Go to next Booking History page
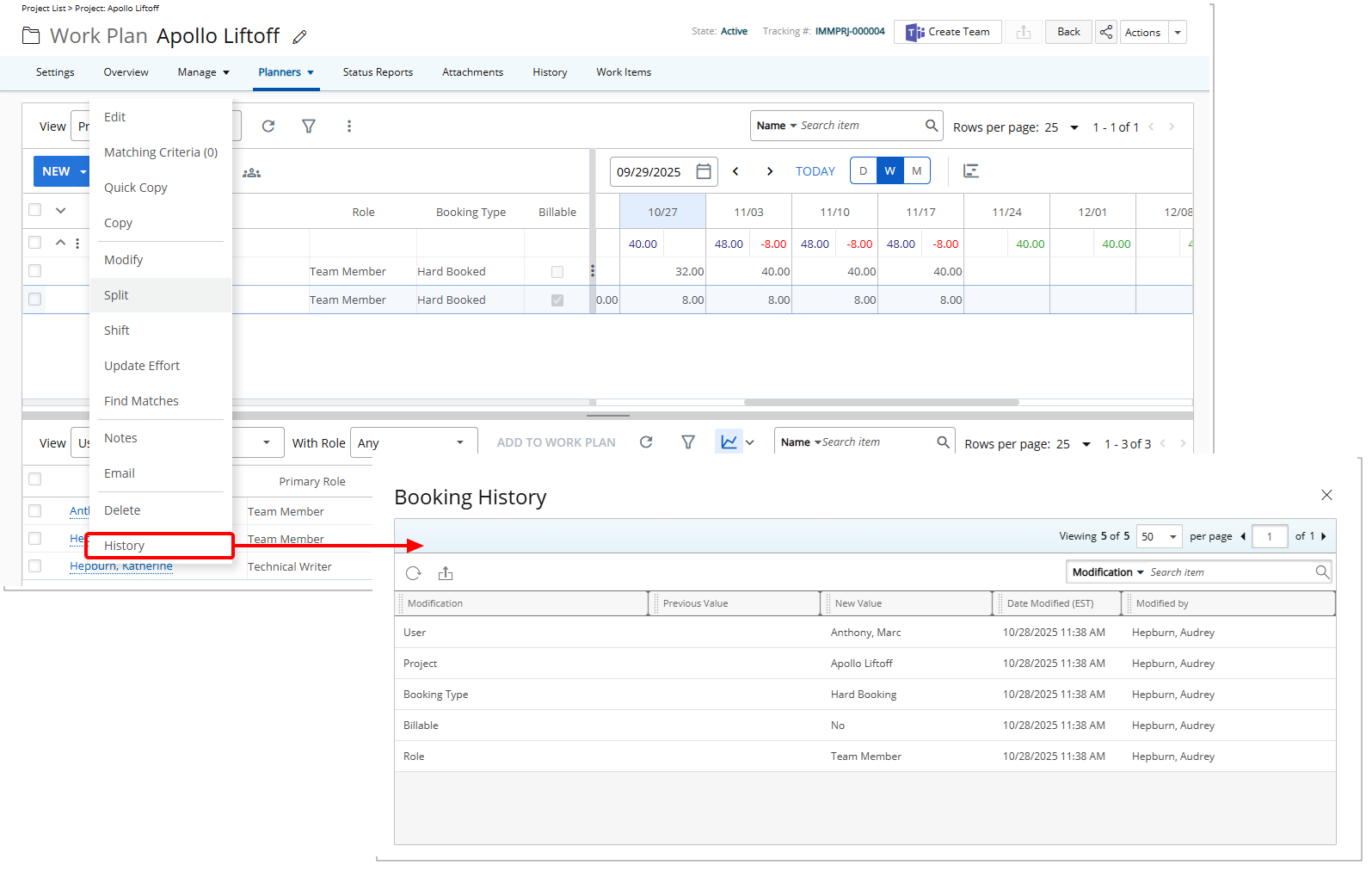Viewport: 1372px width, 871px height. click(x=1324, y=536)
